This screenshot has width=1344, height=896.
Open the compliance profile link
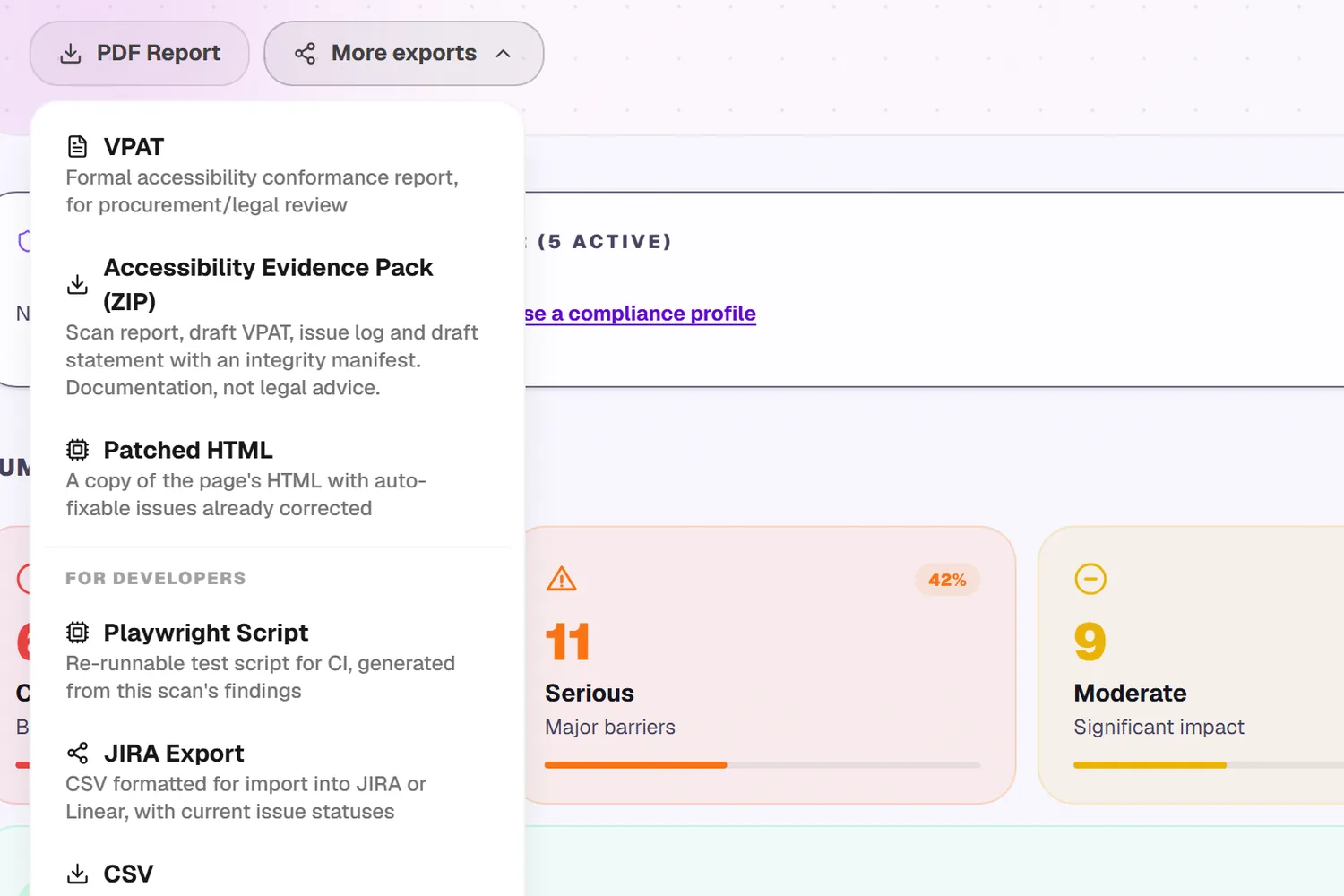[x=640, y=314]
